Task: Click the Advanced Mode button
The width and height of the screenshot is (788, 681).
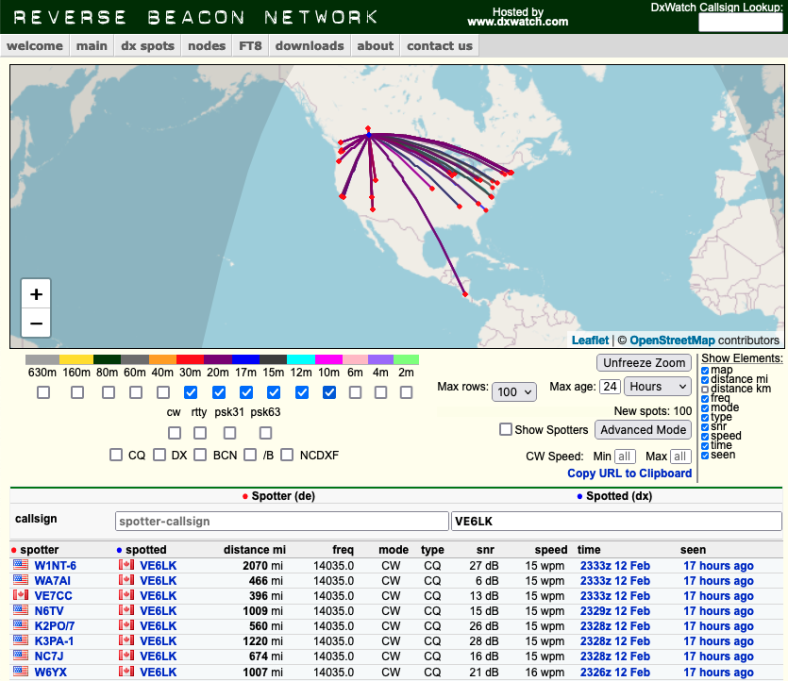Action: [x=643, y=430]
